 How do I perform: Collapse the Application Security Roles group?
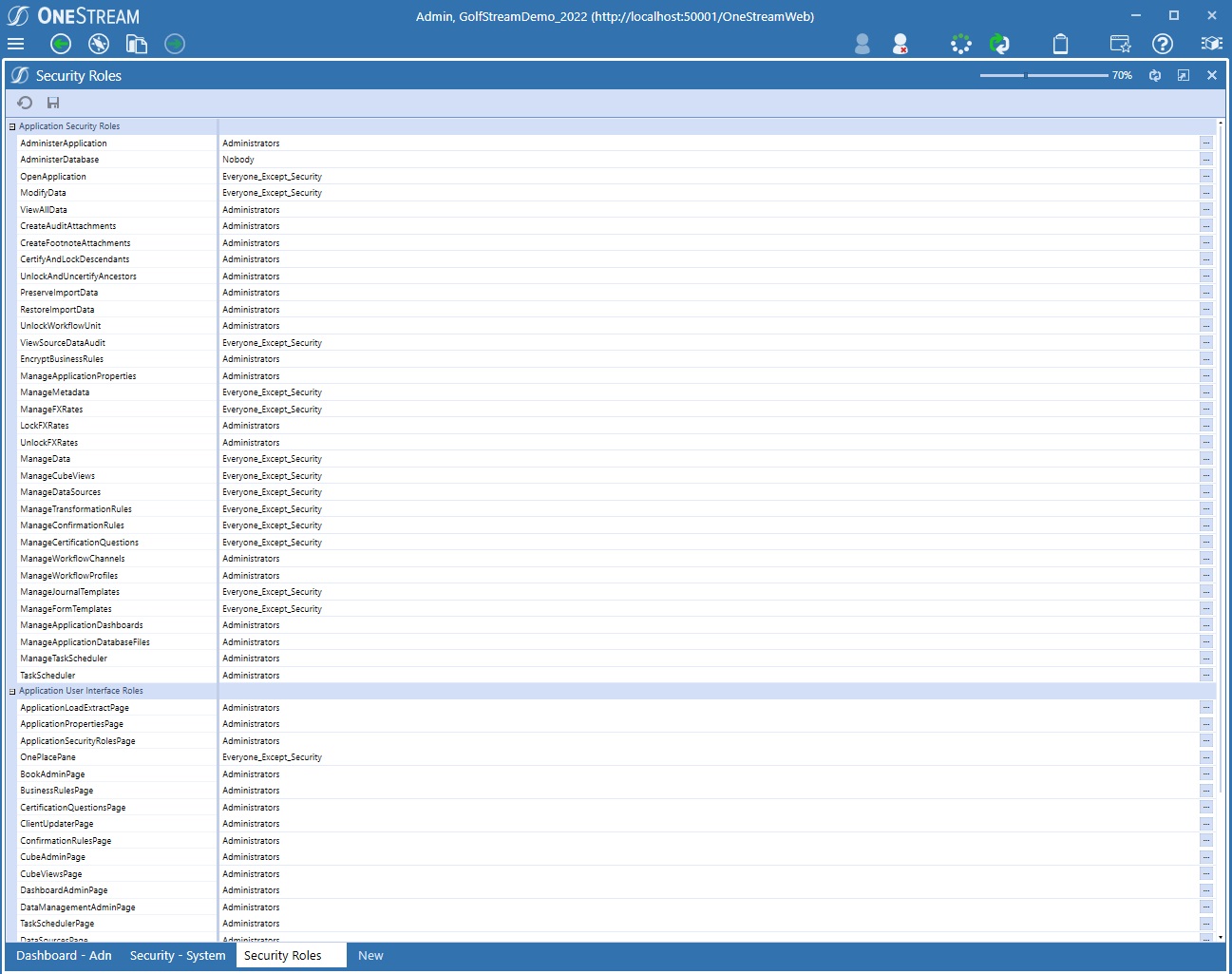tap(12, 126)
